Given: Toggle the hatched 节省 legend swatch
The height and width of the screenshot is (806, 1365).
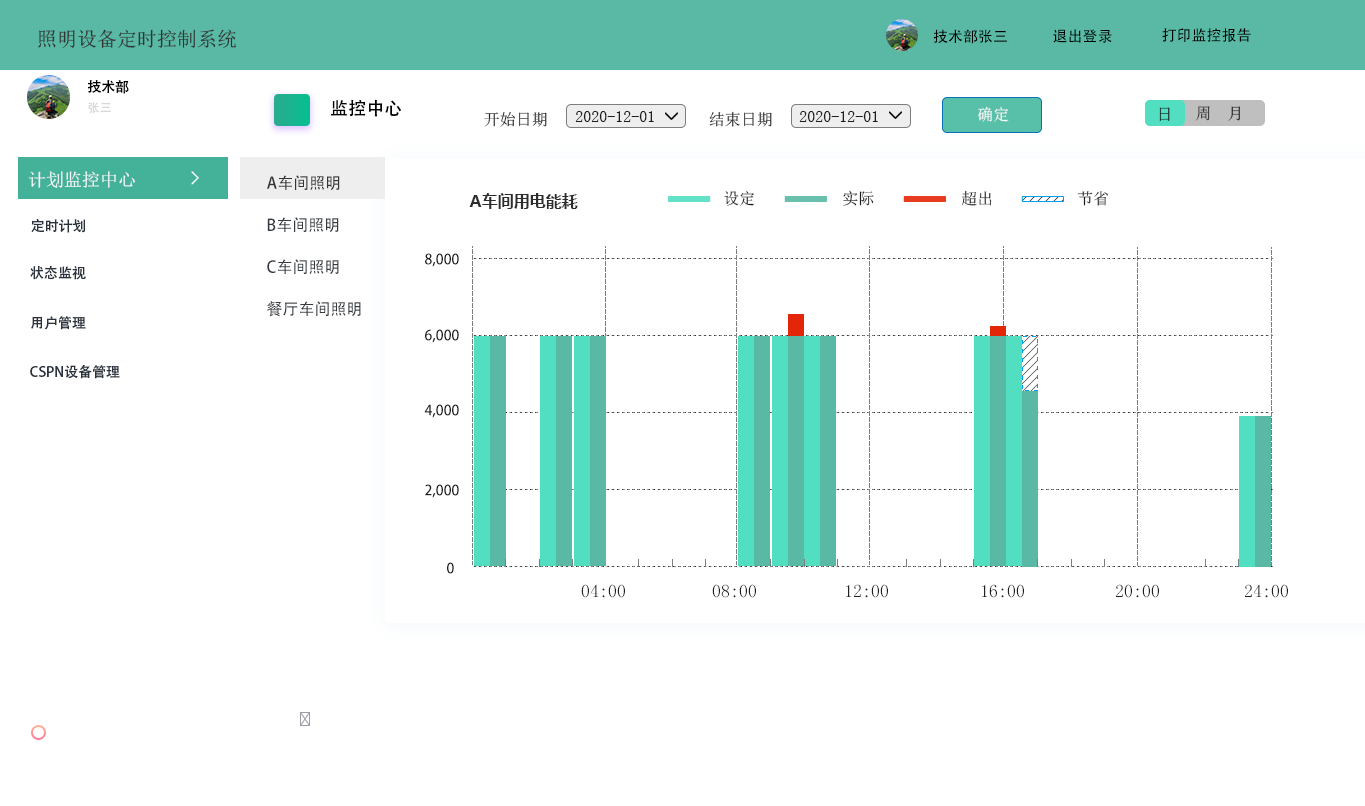Looking at the screenshot, I should (x=1043, y=199).
